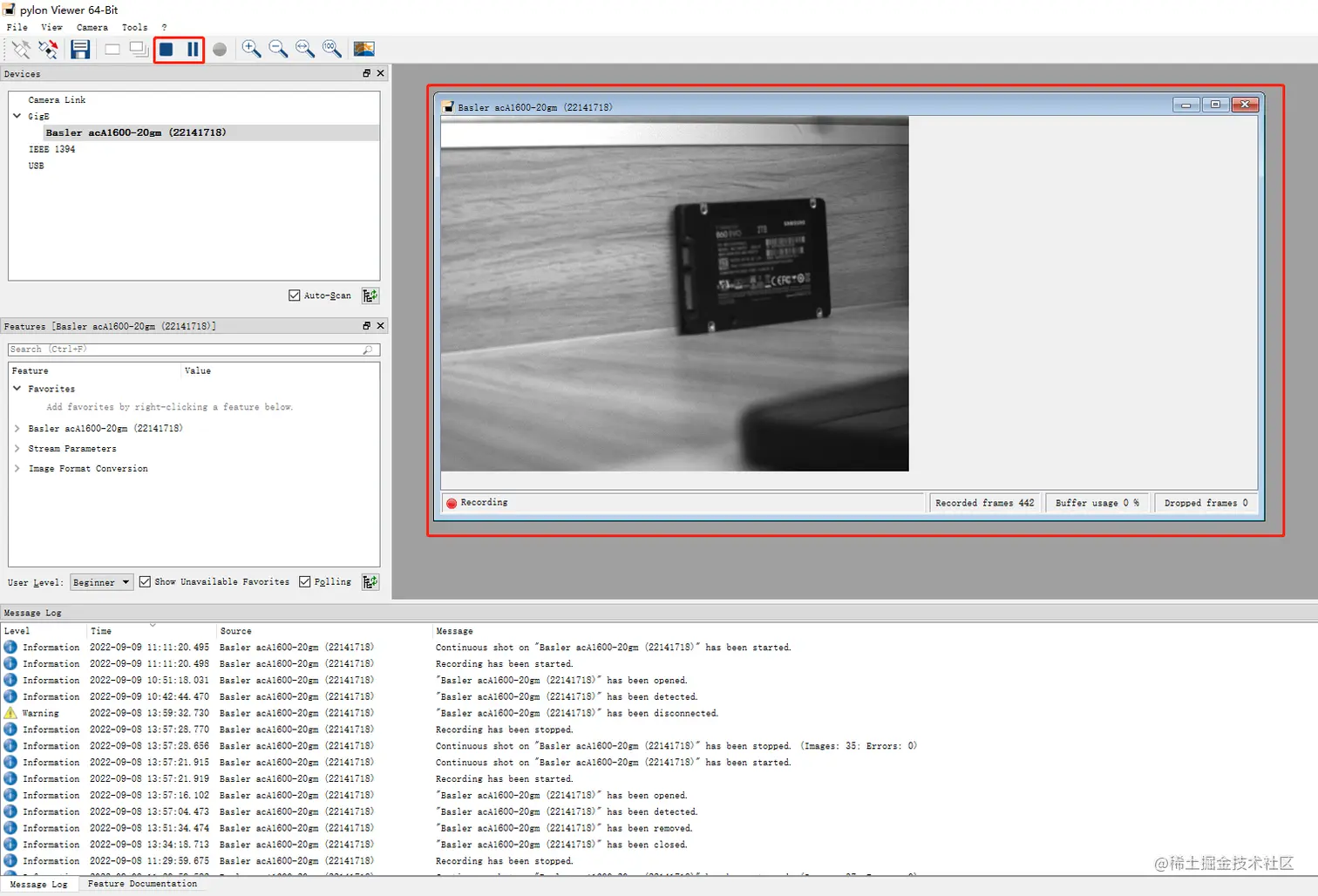Image resolution: width=1318 pixels, height=896 pixels.
Task: Stop image acquisition with the stop button
Action: click(x=166, y=50)
